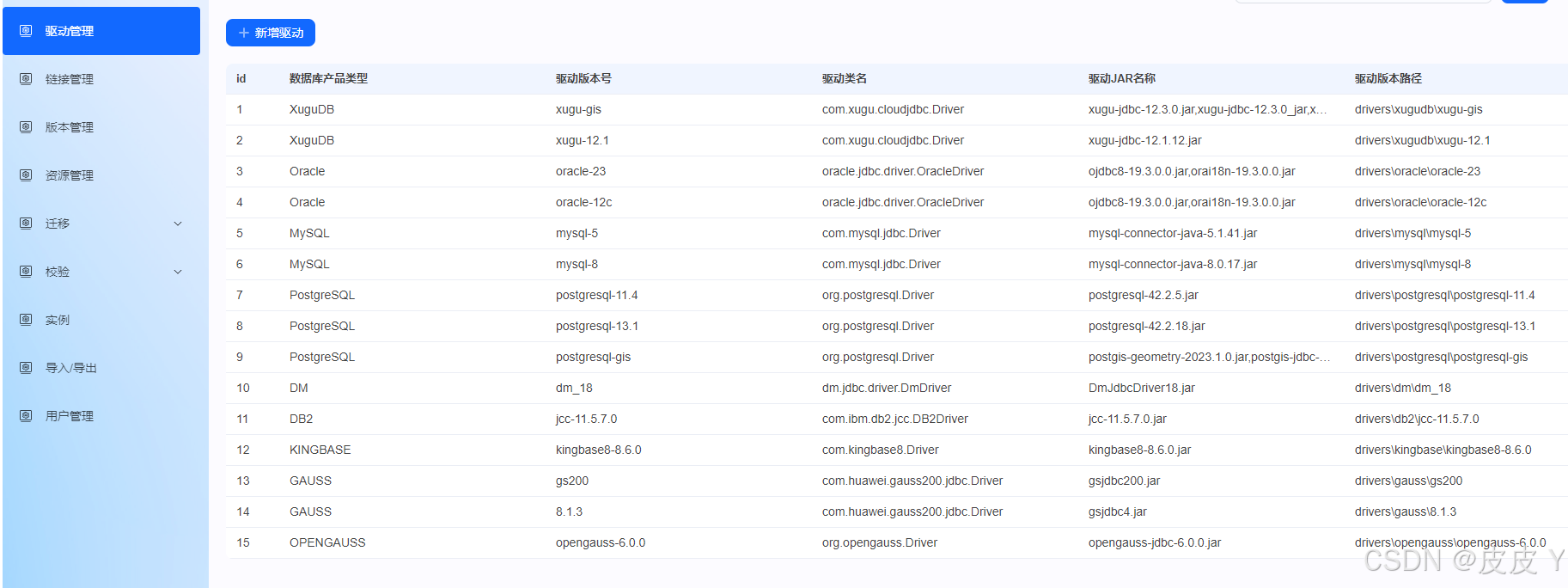Open the 用户管理 menu item
Image resolution: width=1568 pixels, height=588 pixels.
(101, 416)
